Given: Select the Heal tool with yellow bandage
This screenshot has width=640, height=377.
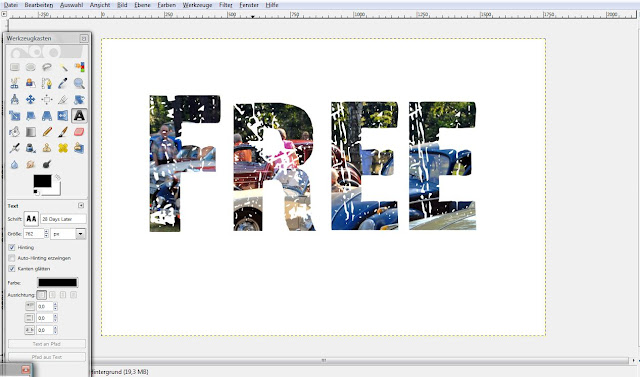Looking at the screenshot, I should [x=63, y=148].
